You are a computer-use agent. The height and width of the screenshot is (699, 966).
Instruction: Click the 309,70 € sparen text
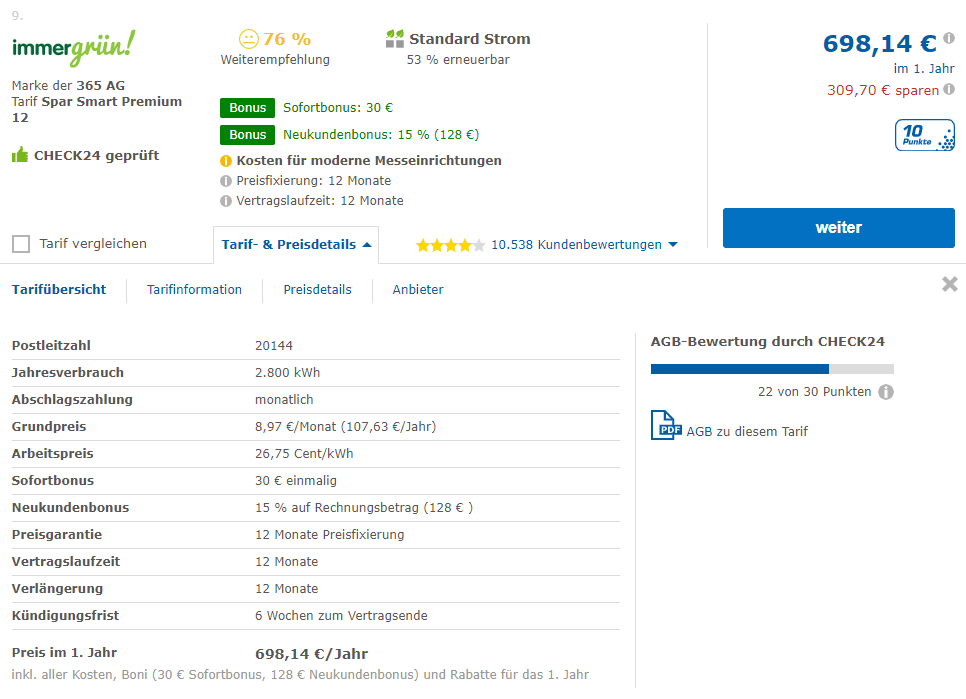(x=883, y=91)
